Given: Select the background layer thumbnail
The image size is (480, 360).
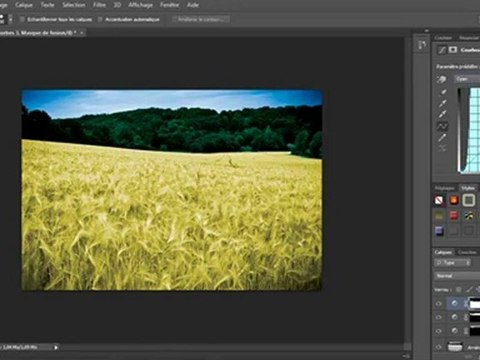Looking at the screenshot, I should coord(455,347).
